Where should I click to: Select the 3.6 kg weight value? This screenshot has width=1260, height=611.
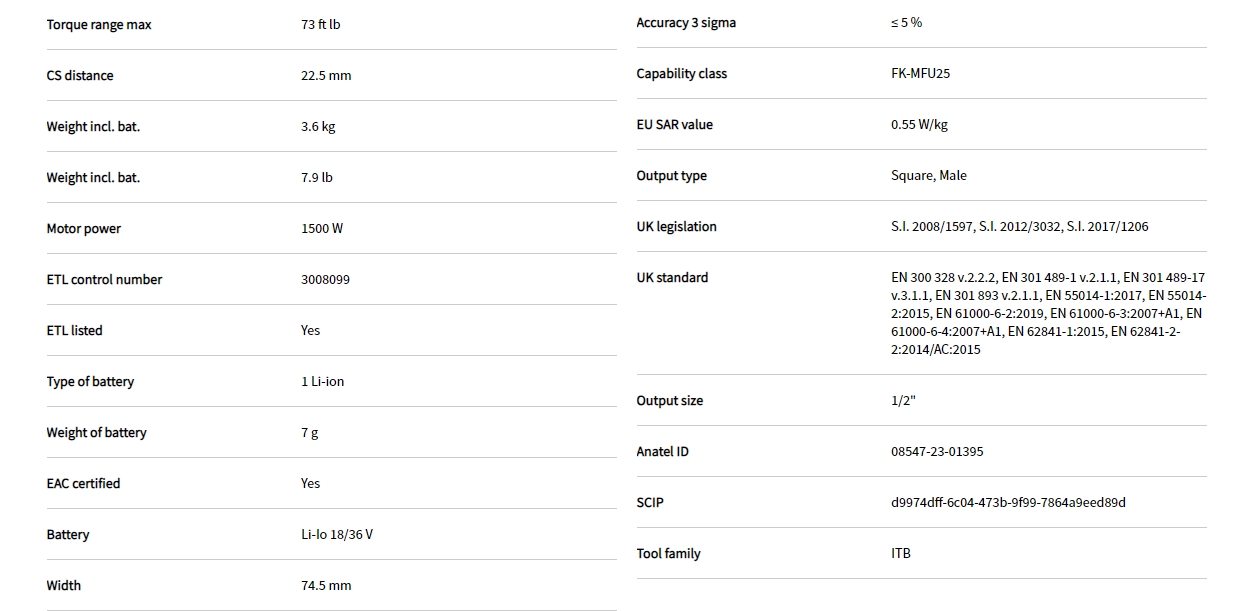pos(318,127)
